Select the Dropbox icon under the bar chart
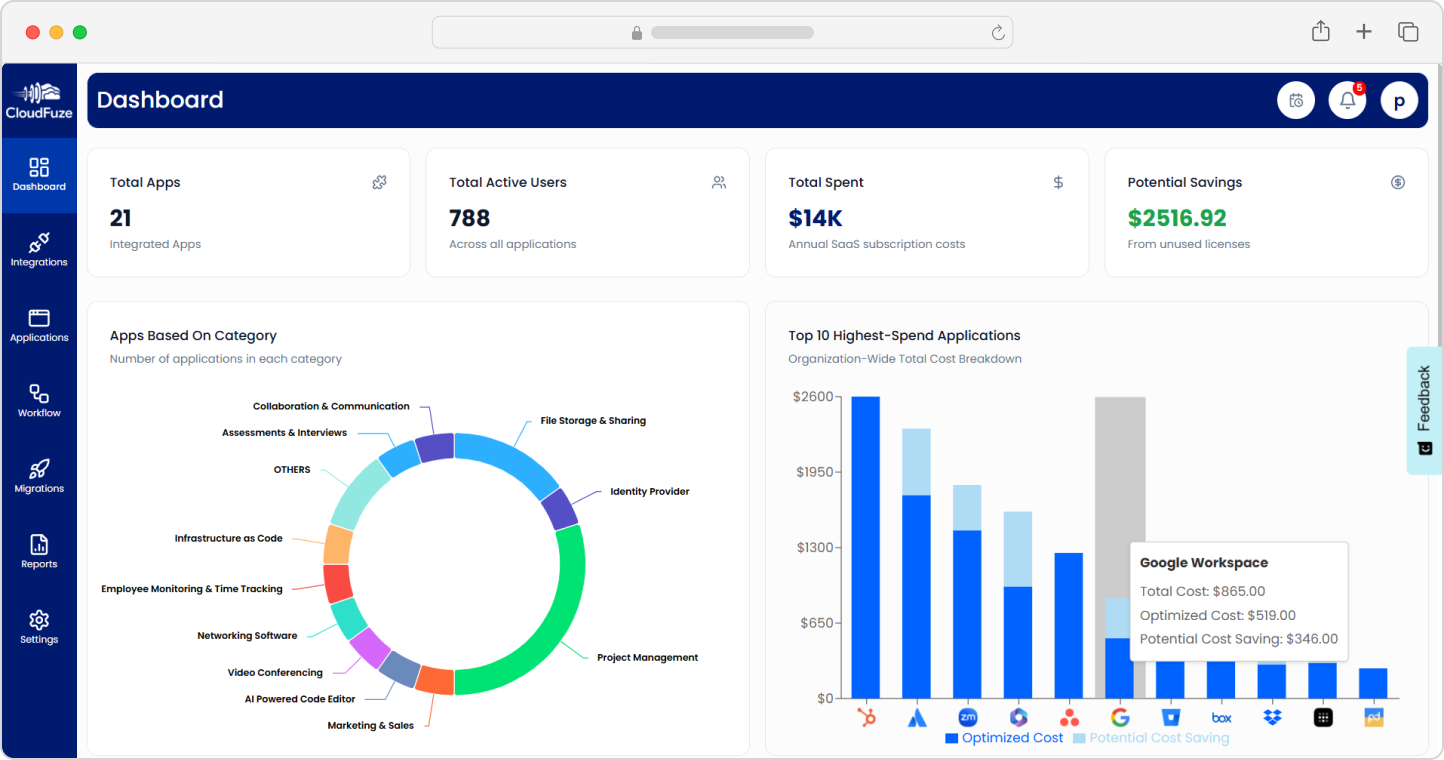Viewport: 1444px width, 760px height. 1272,717
